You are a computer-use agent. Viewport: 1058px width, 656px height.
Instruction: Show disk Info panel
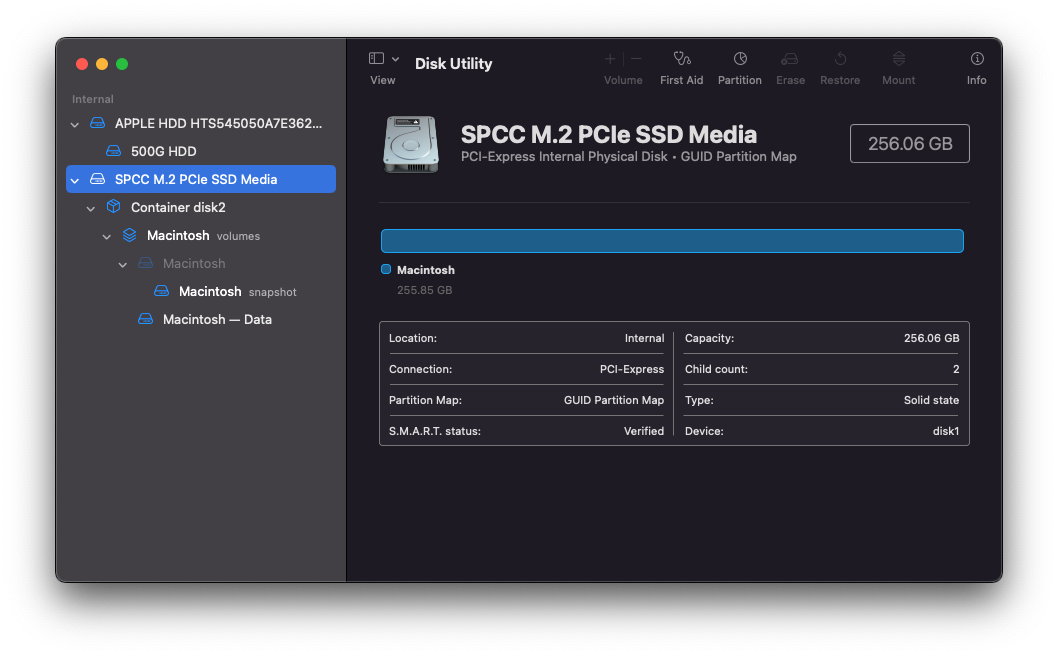click(x=977, y=59)
